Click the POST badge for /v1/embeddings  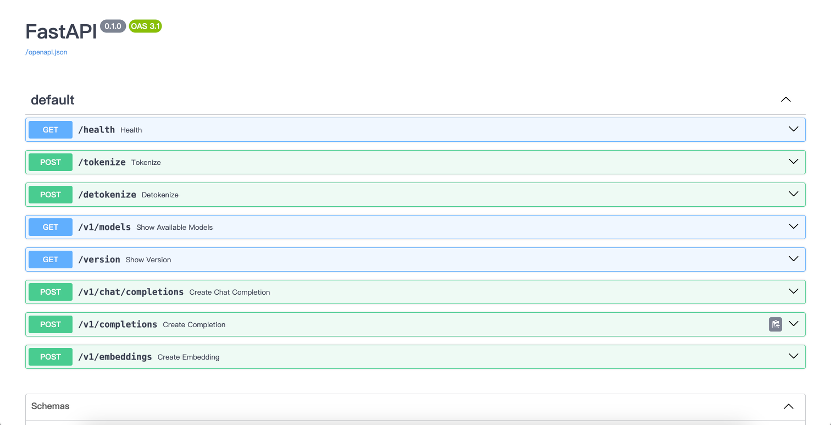point(50,357)
